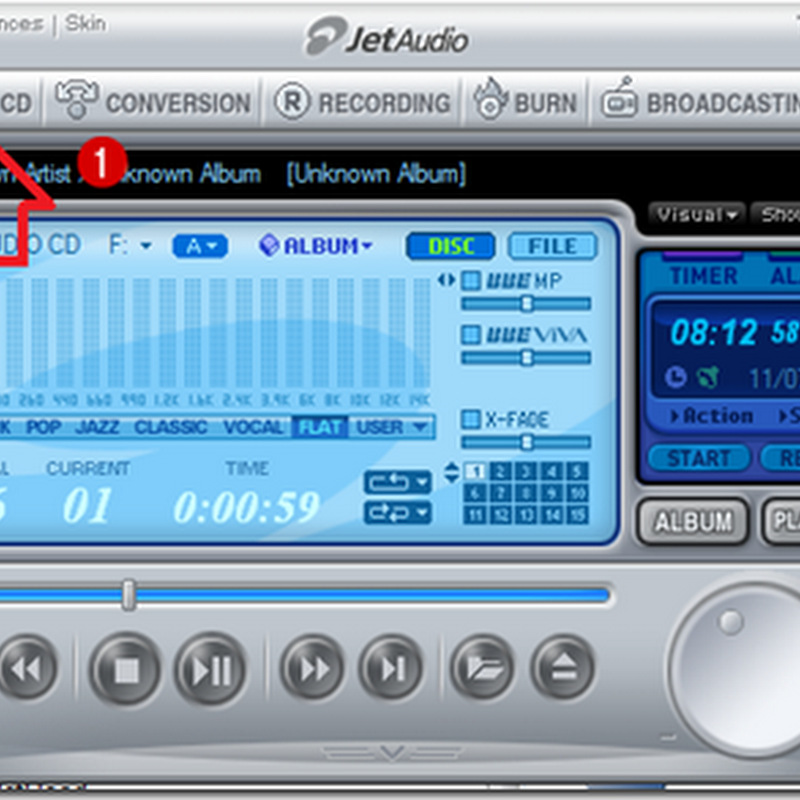Open the lower shuffle mode dropdown
This screenshot has height=800, width=800.
397,513
